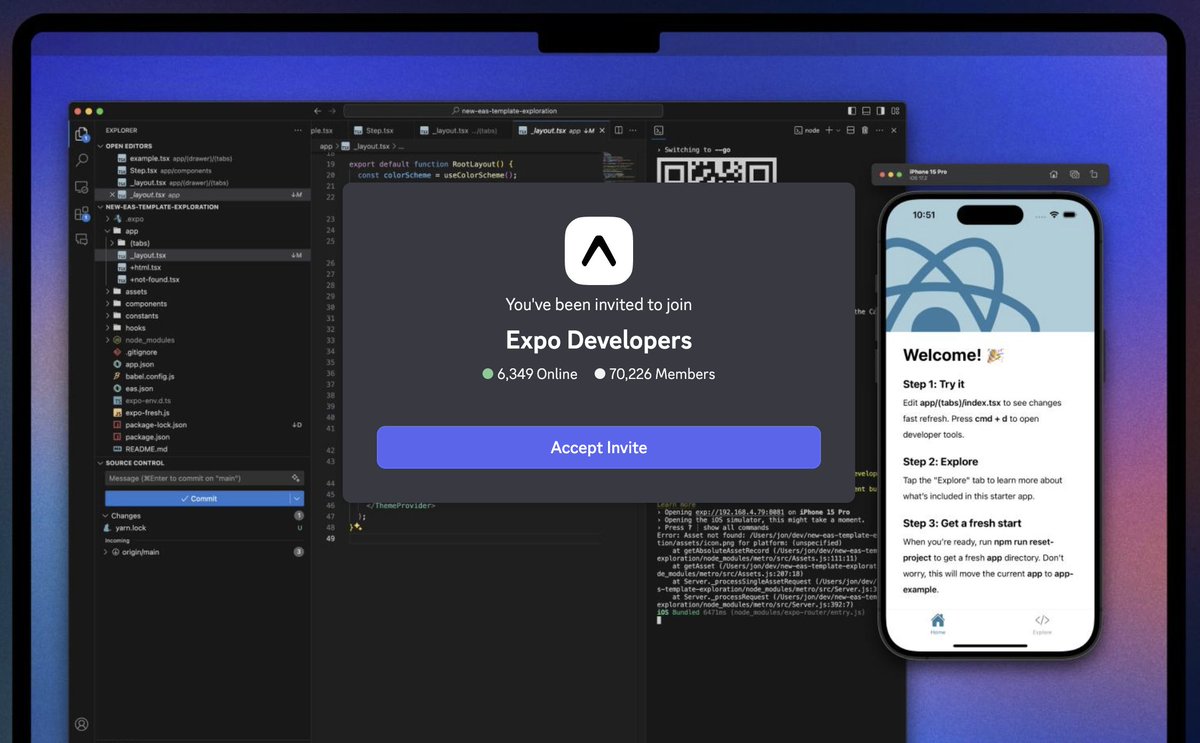Split the editor right
This screenshot has height=743, width=1200.
(x=618, y=130)
